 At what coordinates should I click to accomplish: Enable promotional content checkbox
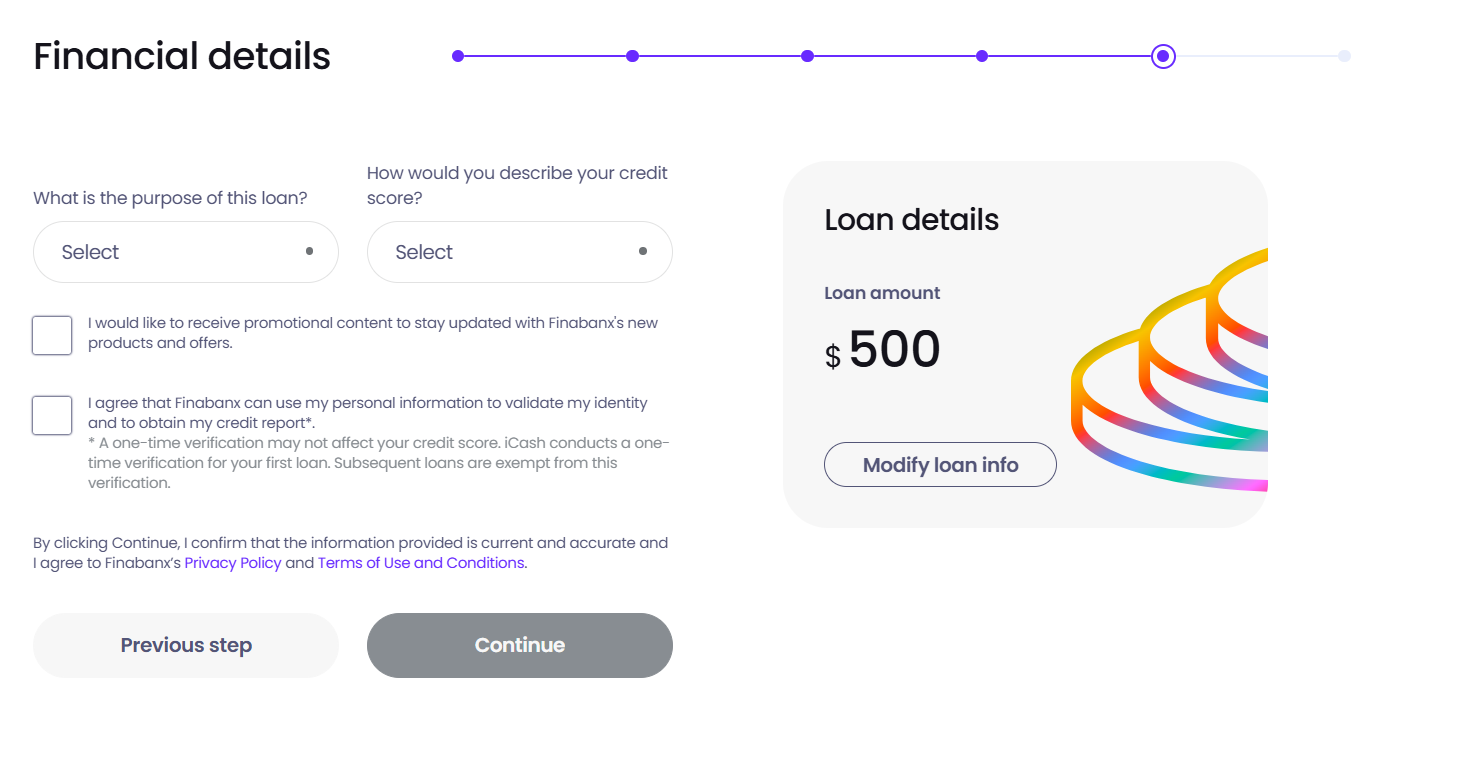[52, 335]
